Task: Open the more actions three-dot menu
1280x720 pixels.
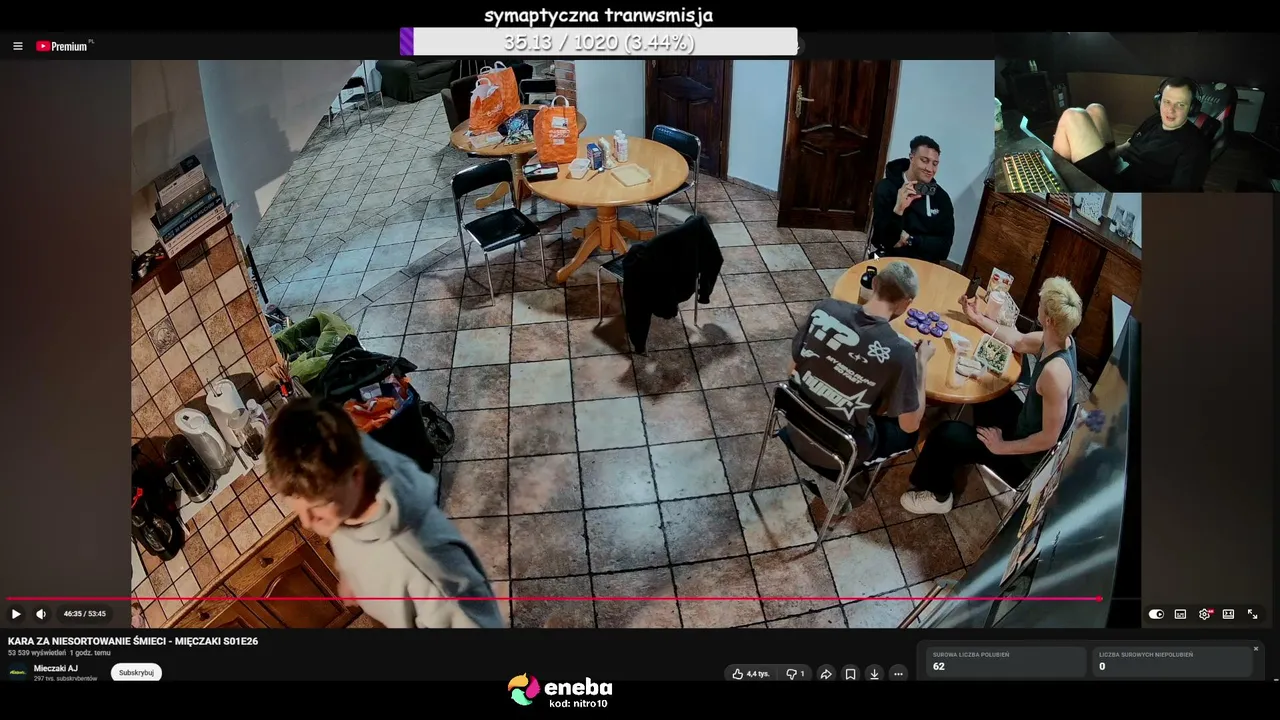Action: tap(898, 674)
